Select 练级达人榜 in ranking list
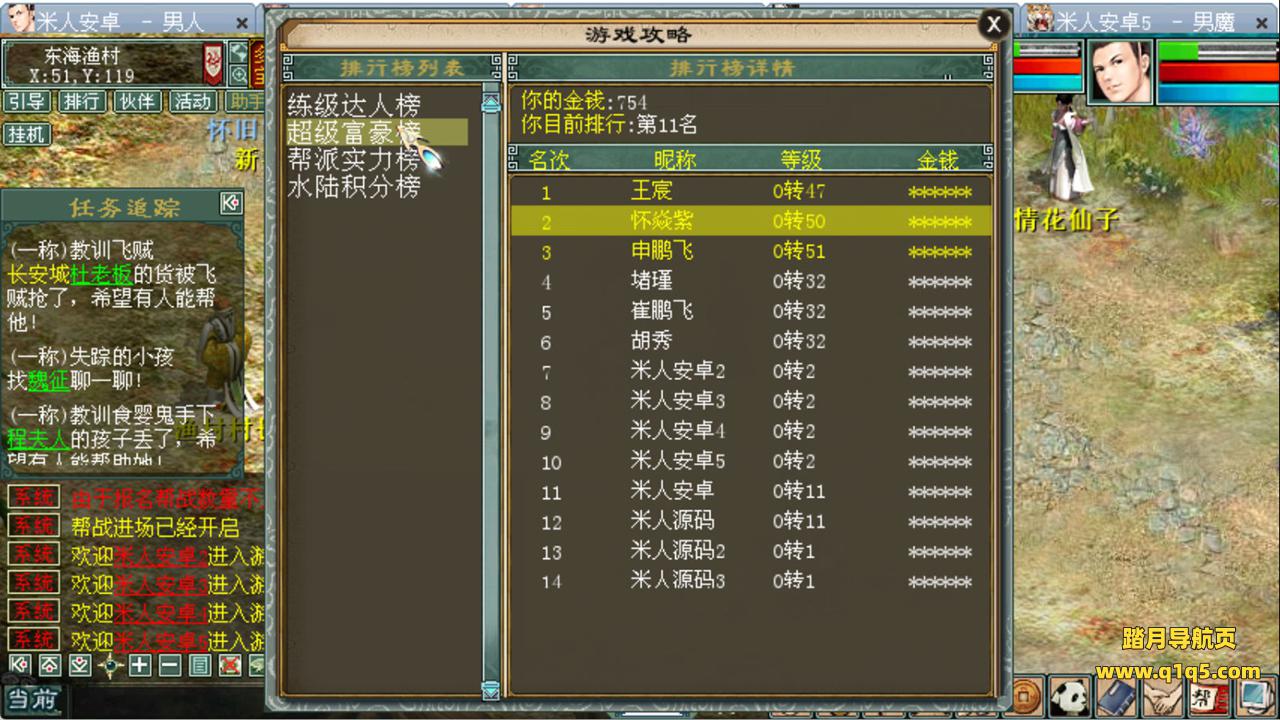This screenshot has width=1280, height=720. pyautogui.click(x=354, y=105)
